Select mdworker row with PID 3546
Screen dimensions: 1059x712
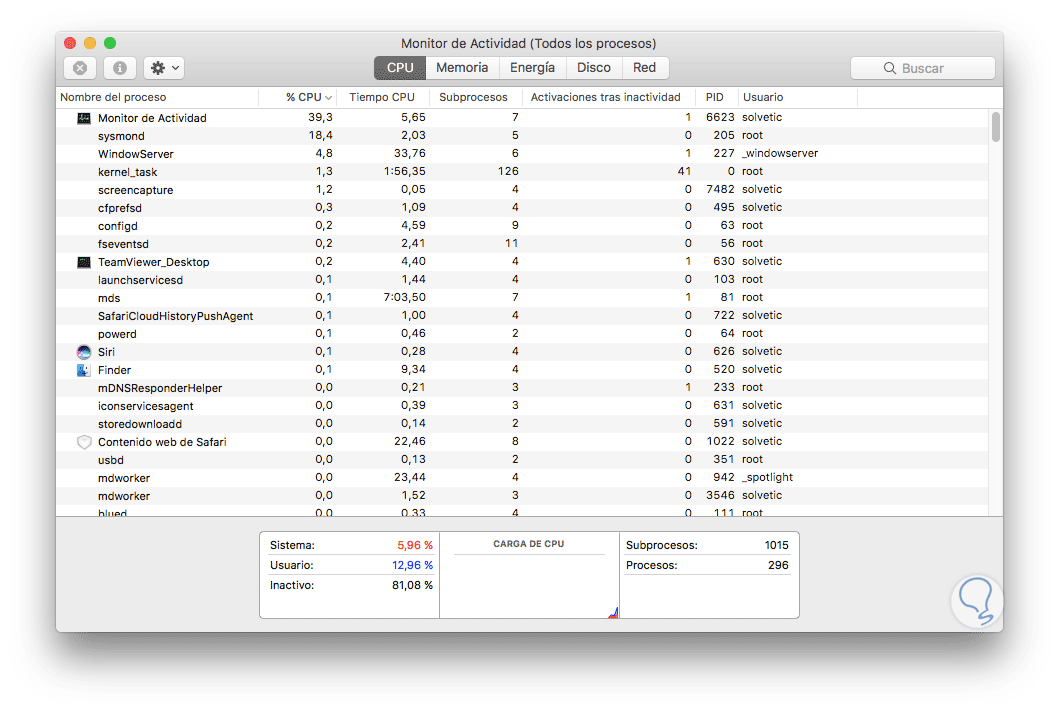(522, 496)
